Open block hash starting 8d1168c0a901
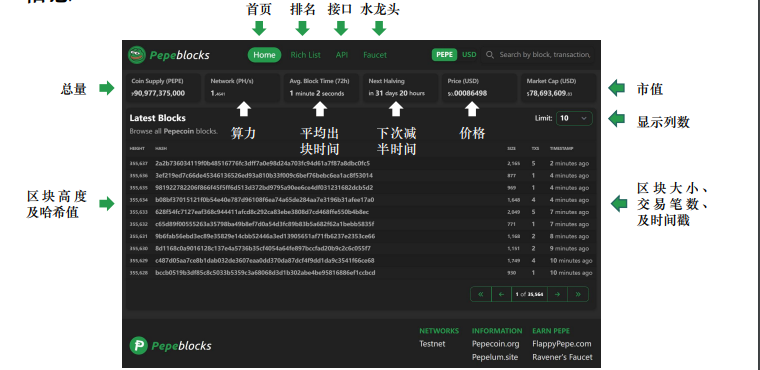This screenshot has height=370, width=760. (263, 248)
